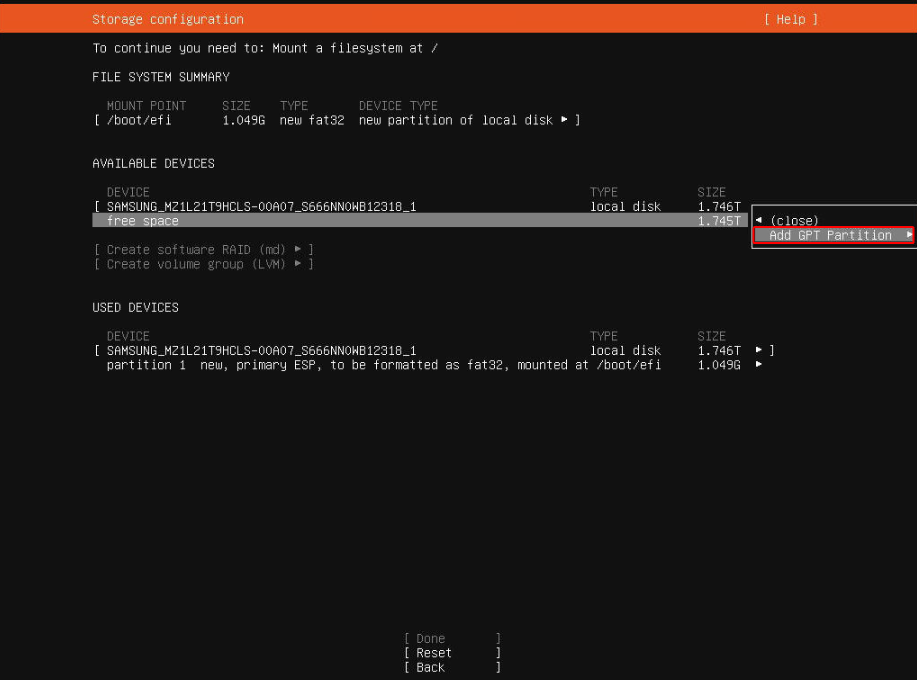Click arrow right of Add GPT Partition

(x=909, y=235)
